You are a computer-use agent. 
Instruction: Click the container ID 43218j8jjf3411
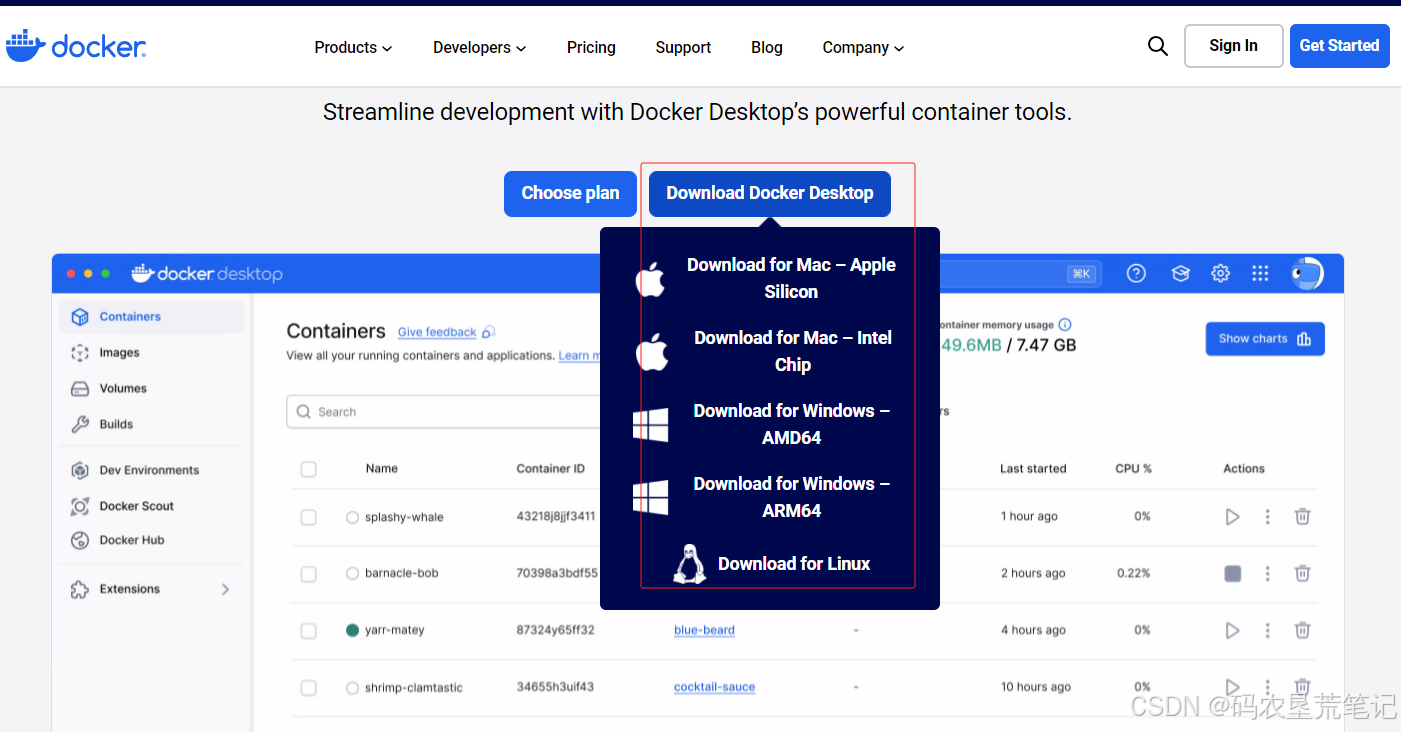555,516
